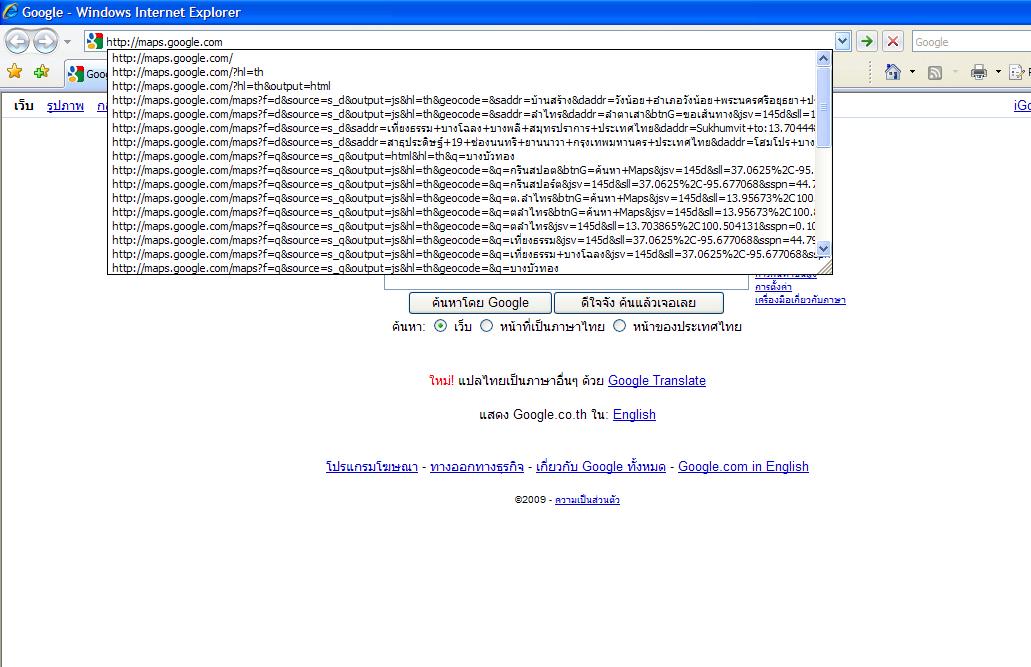
Task: Open the โปรแกรมโฆษณา link
Action: 372,466
